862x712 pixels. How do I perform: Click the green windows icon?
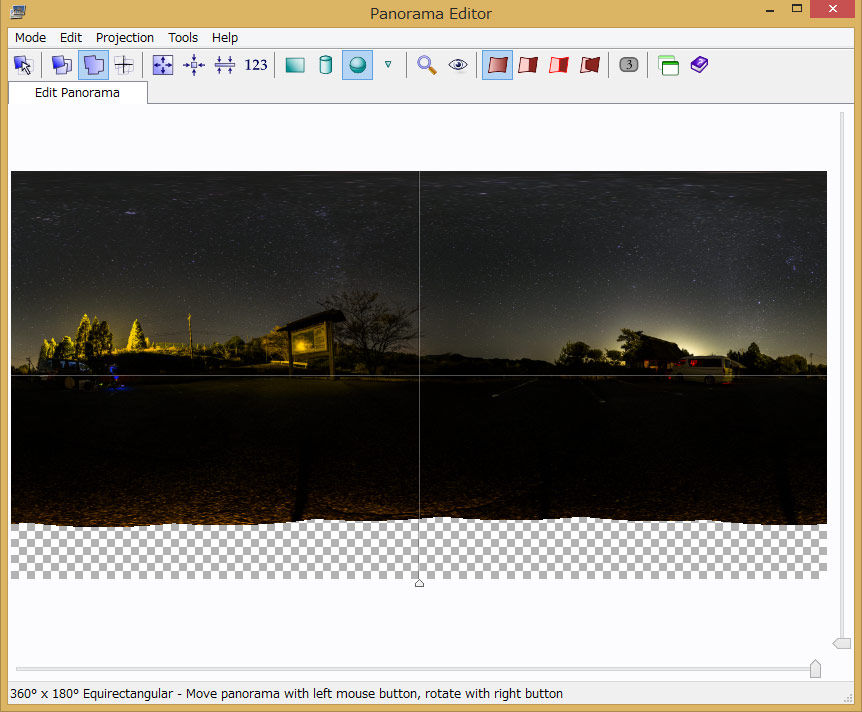tap(668, 65)
